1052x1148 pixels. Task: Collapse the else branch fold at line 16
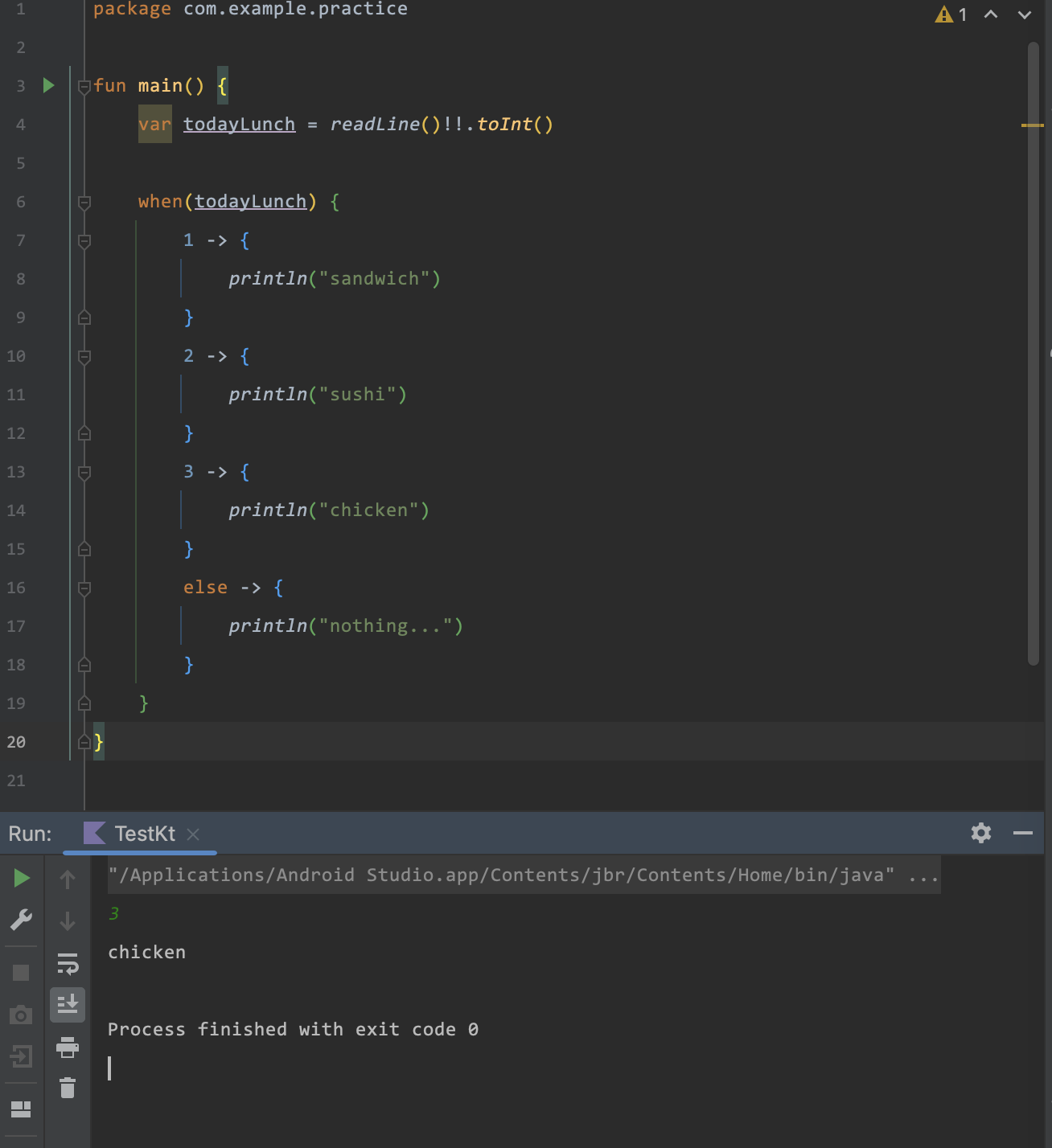[x=84, y=588]
